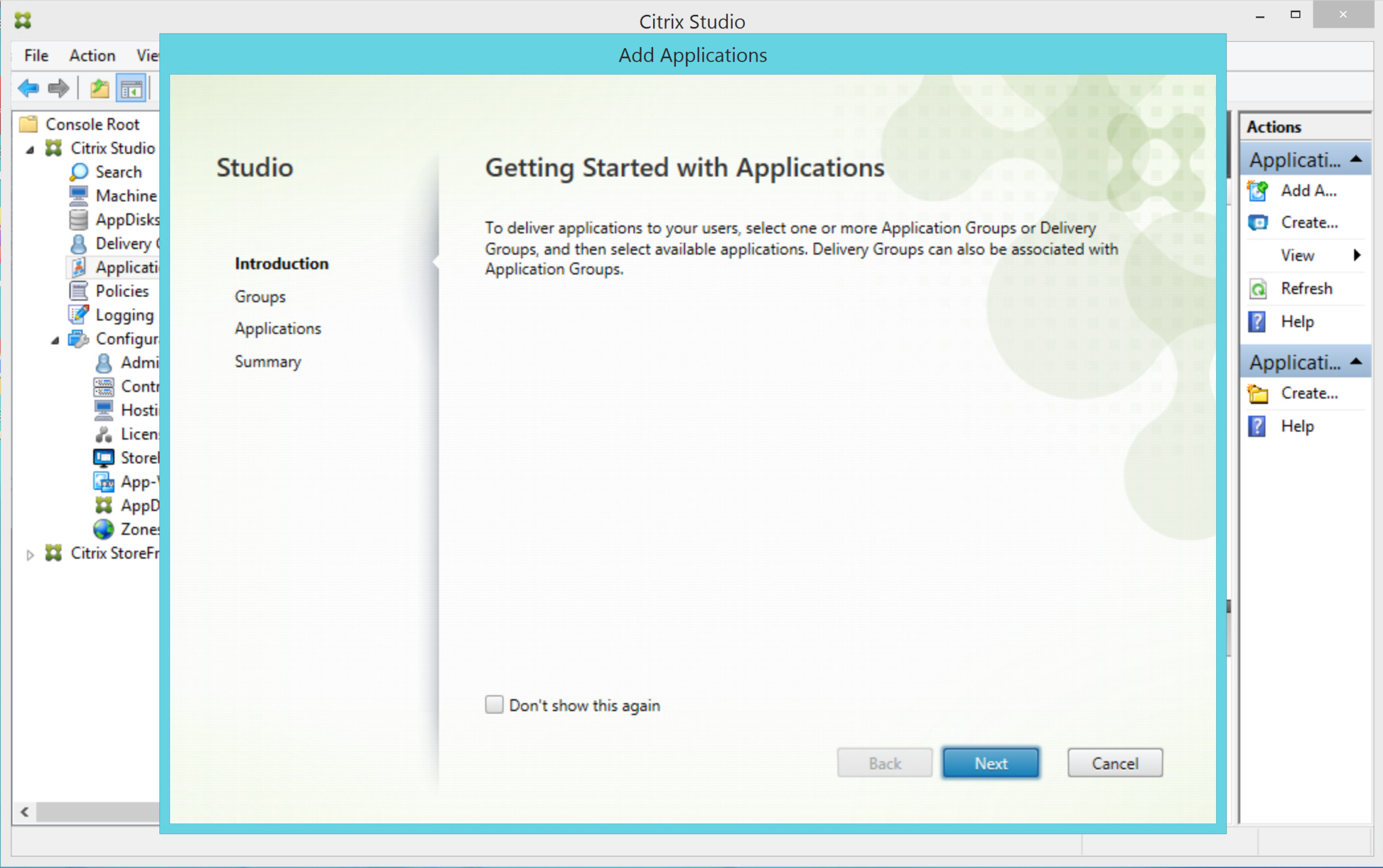Collapse the Configuration tree node
1383x868 pixels.
pyautogui.click(x=55, y=340)
